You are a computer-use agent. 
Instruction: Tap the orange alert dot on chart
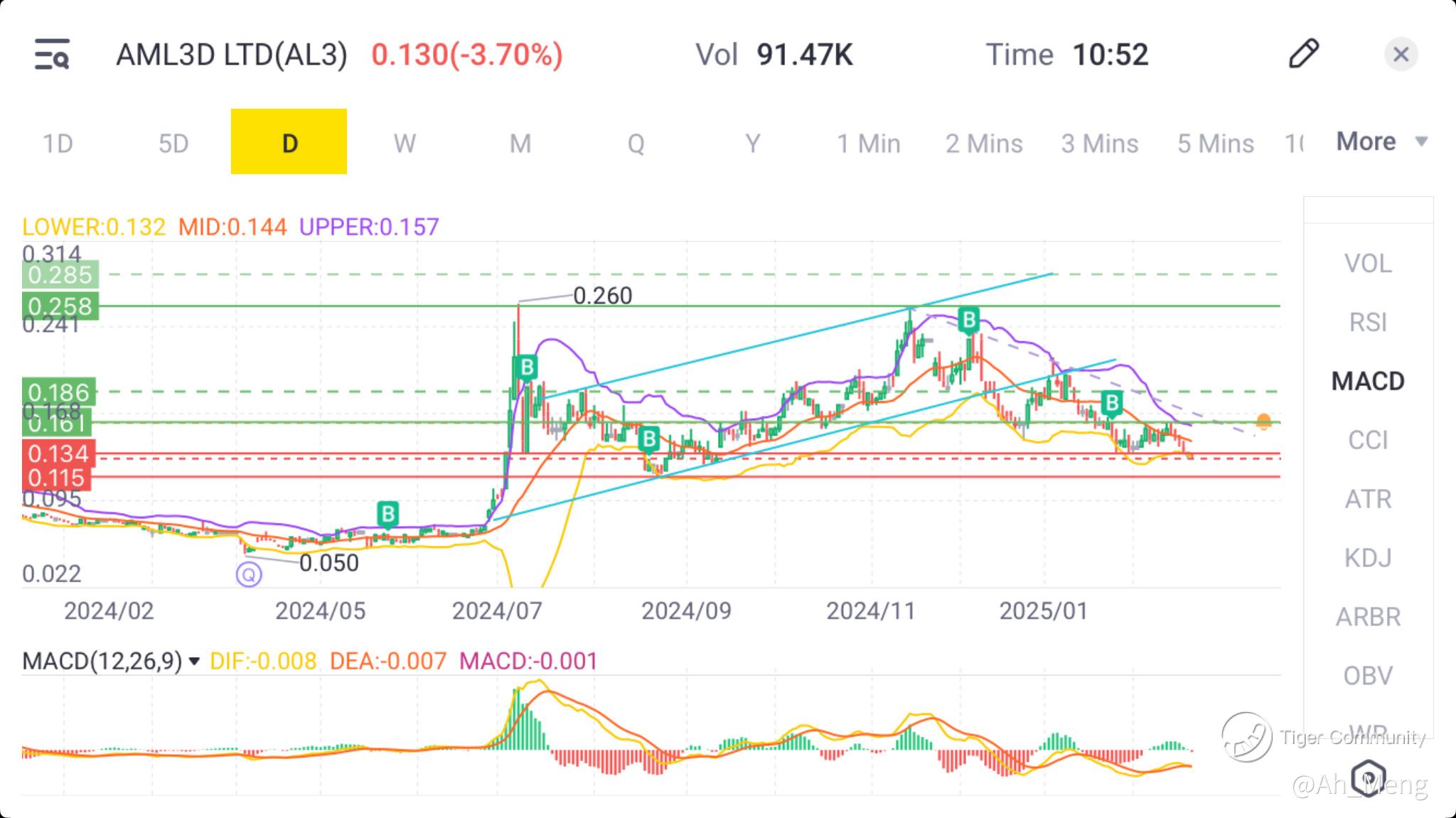pos(1263,421)
